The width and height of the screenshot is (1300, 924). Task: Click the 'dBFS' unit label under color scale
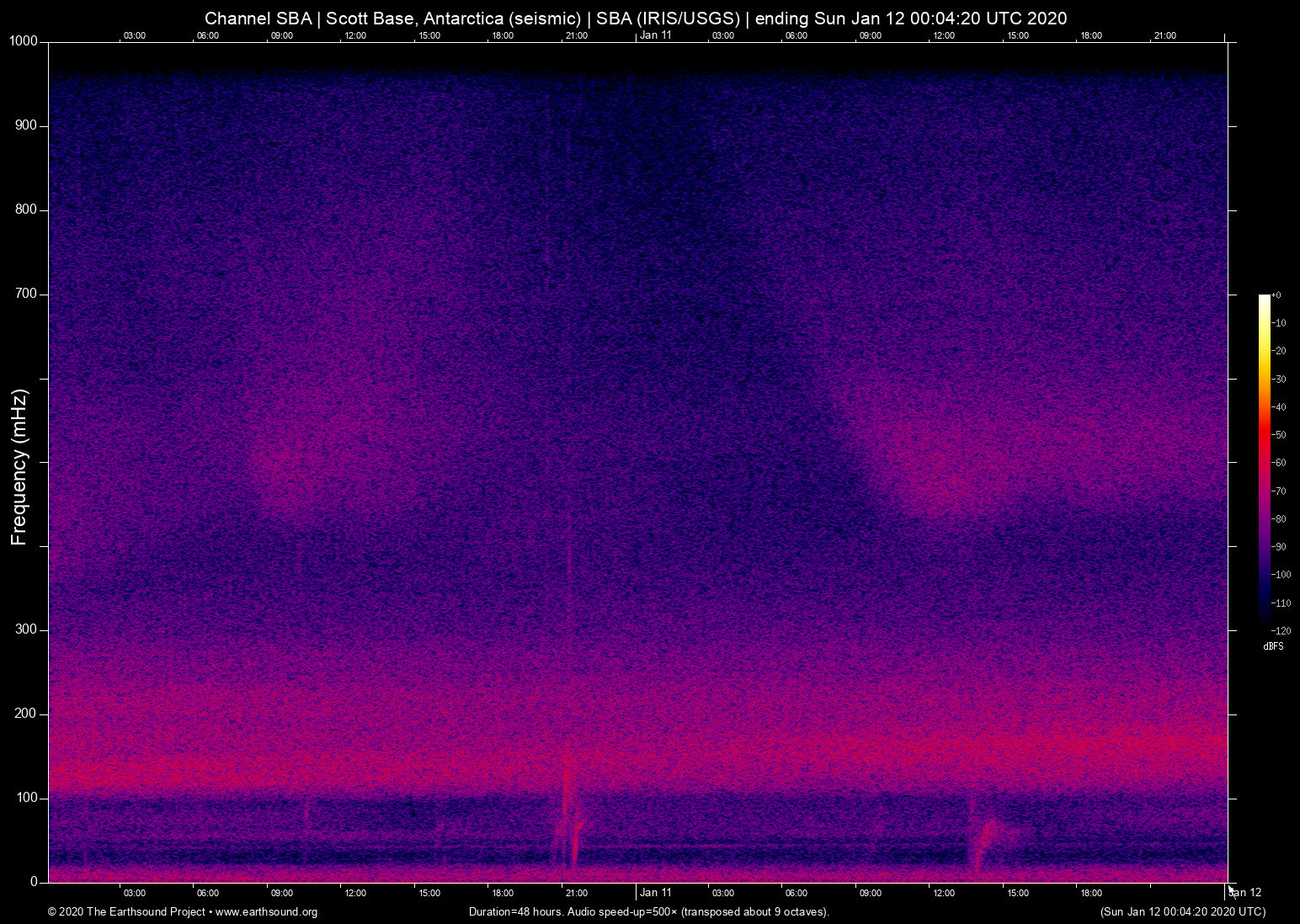[1273, 646]
